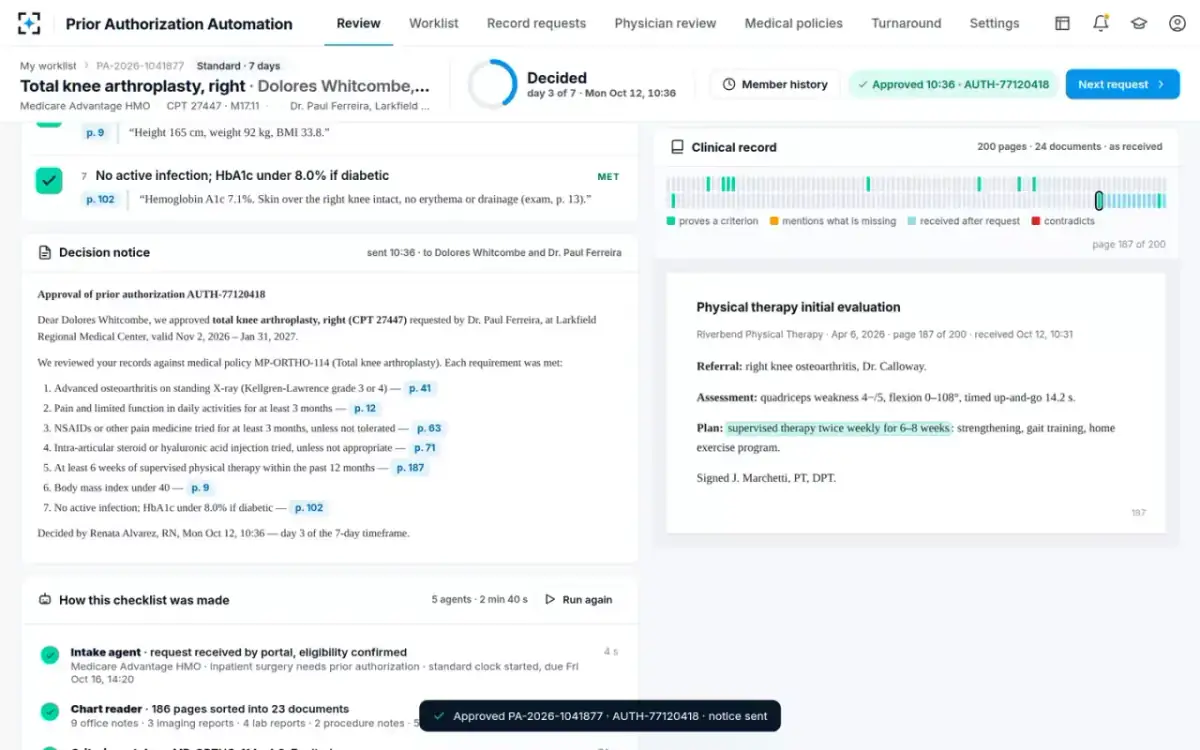Click the Clinical record book icon
The width and height of the screenshot is (1200, 750).
pos(677,147)
